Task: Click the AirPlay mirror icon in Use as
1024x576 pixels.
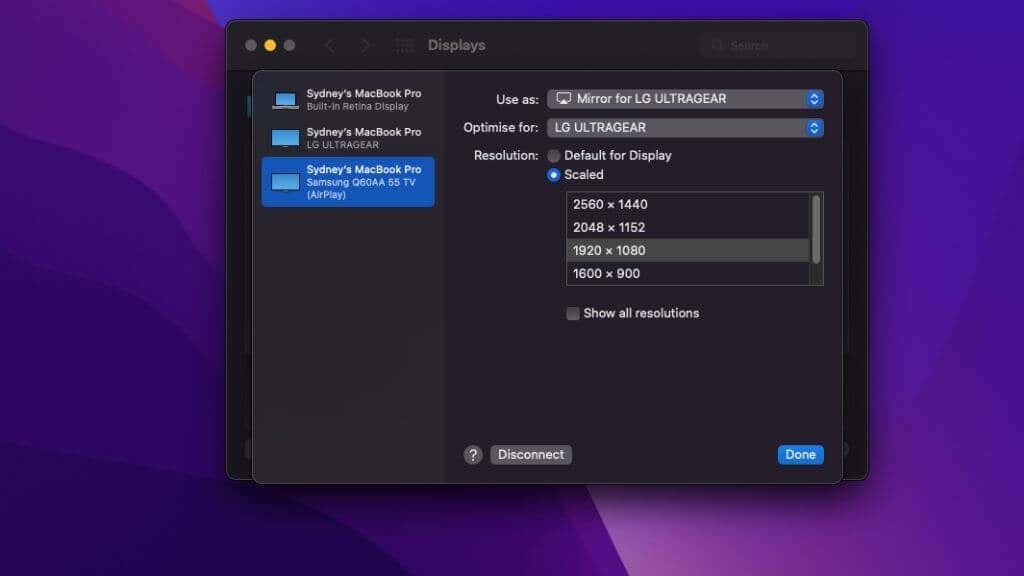Action: [x=563, y=99]
